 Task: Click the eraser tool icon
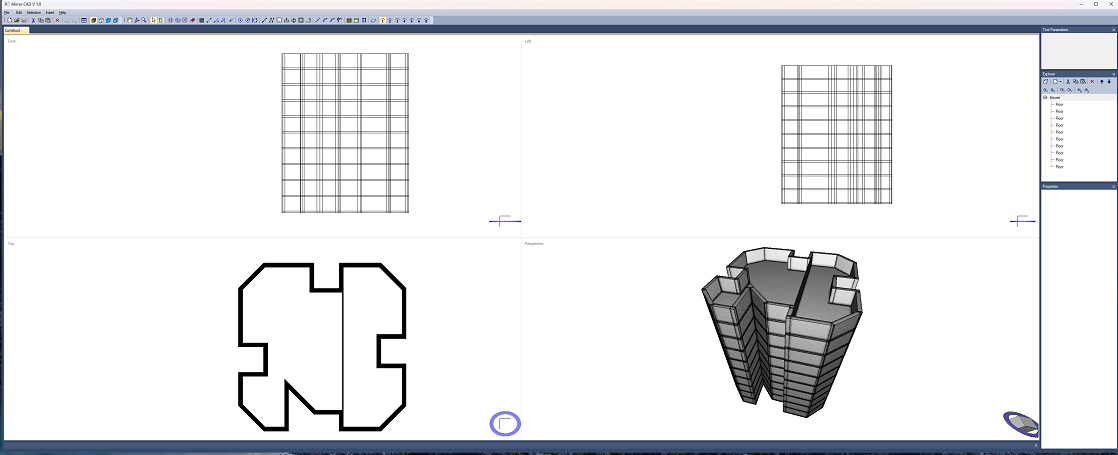click(192, 20)
